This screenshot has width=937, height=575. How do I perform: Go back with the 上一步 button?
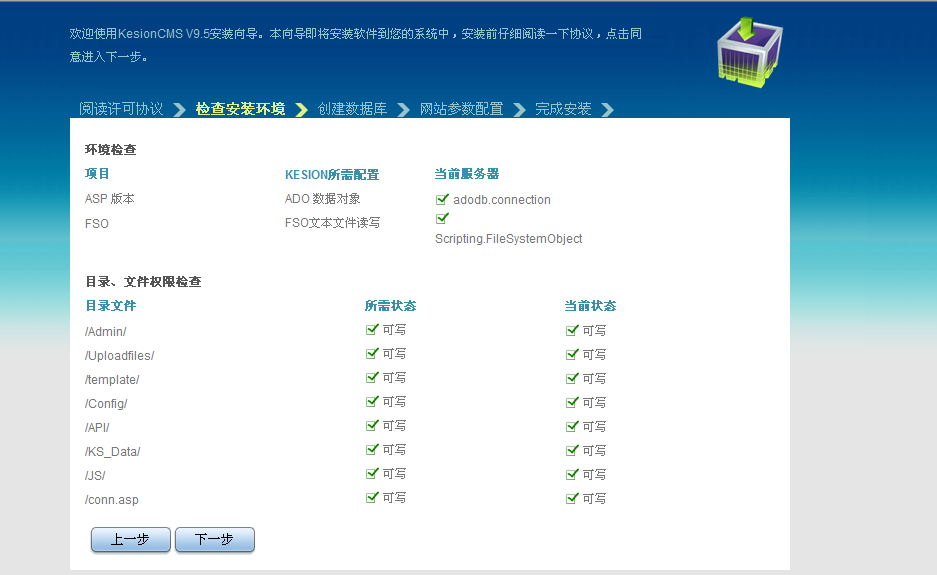[x=131, y=539]
